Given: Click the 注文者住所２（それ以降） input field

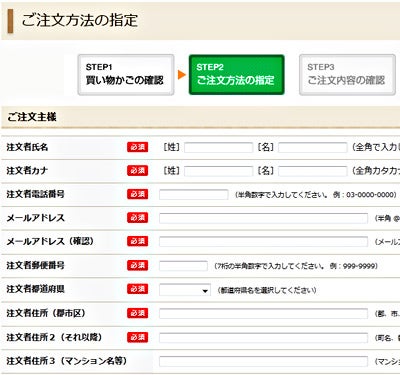Looking at the screenshot, I should point(264,337).
